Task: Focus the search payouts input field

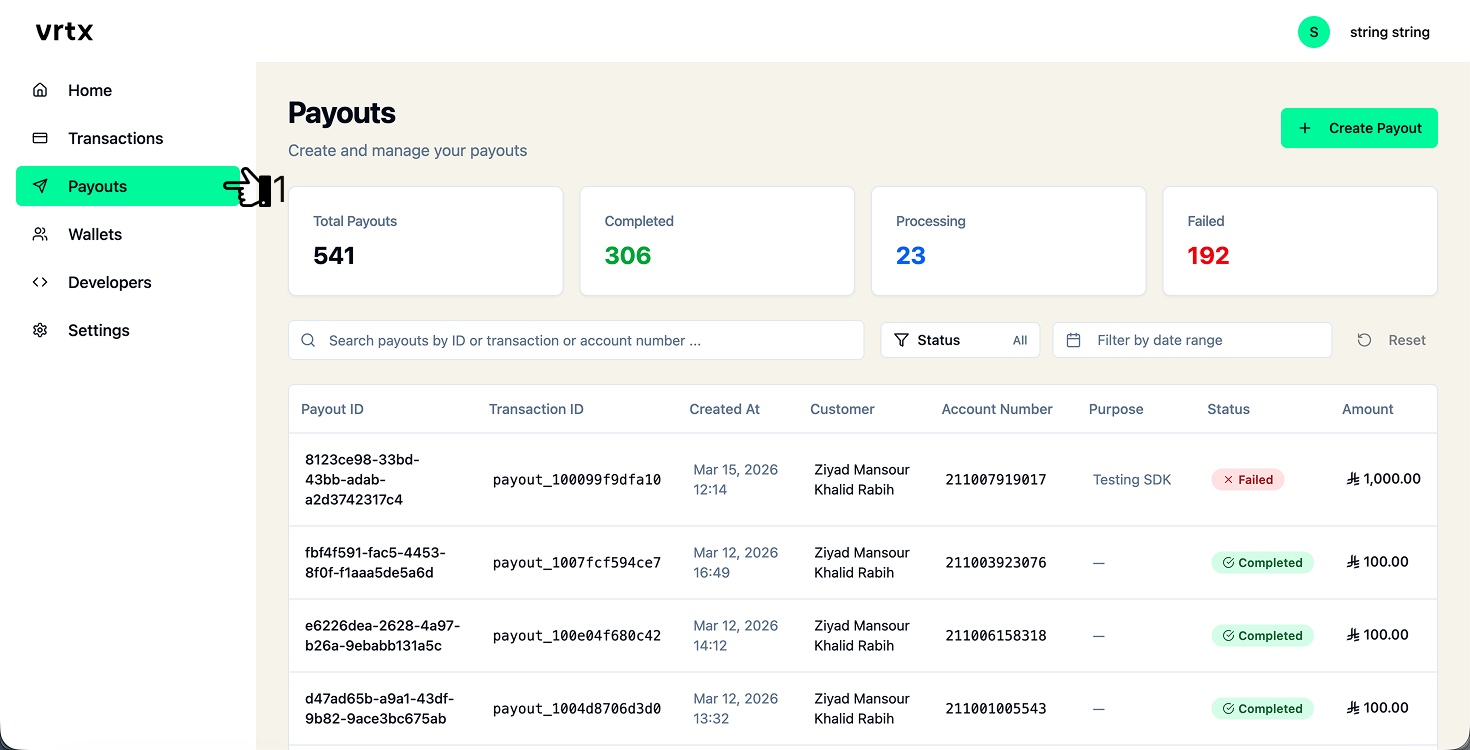Action: pos(590,340)
